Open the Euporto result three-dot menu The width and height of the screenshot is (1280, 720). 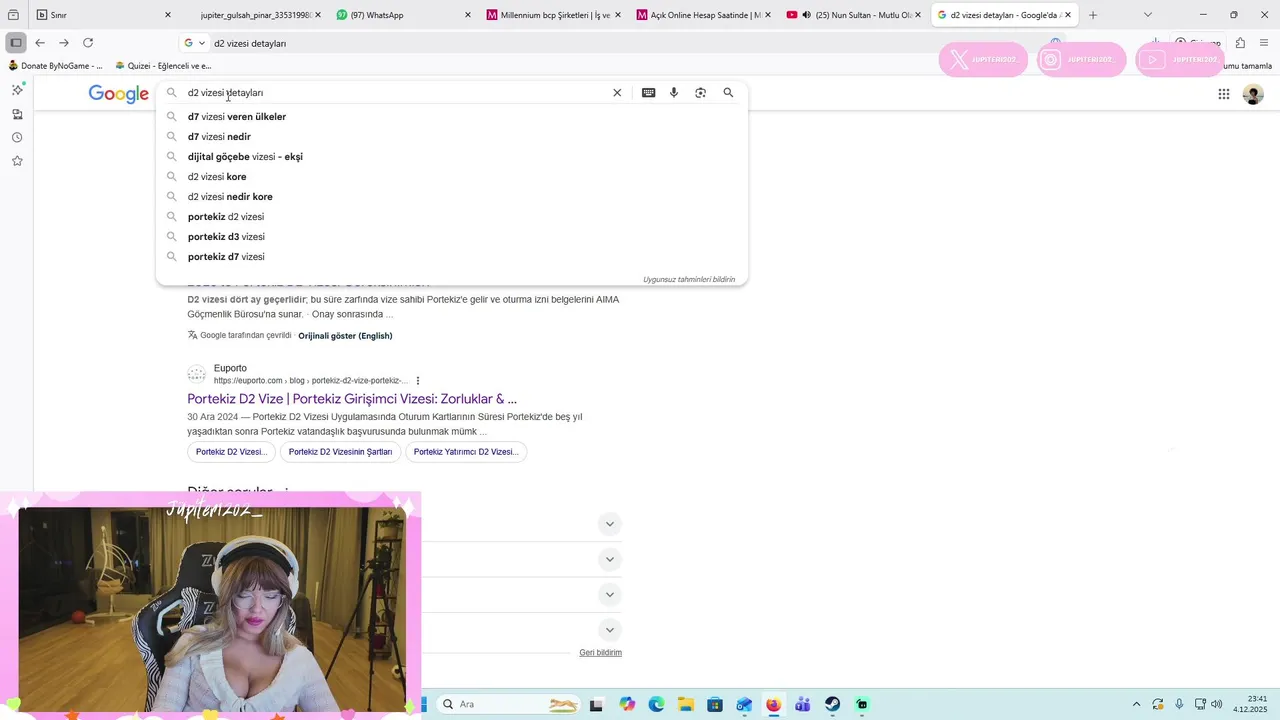[418, 381]
